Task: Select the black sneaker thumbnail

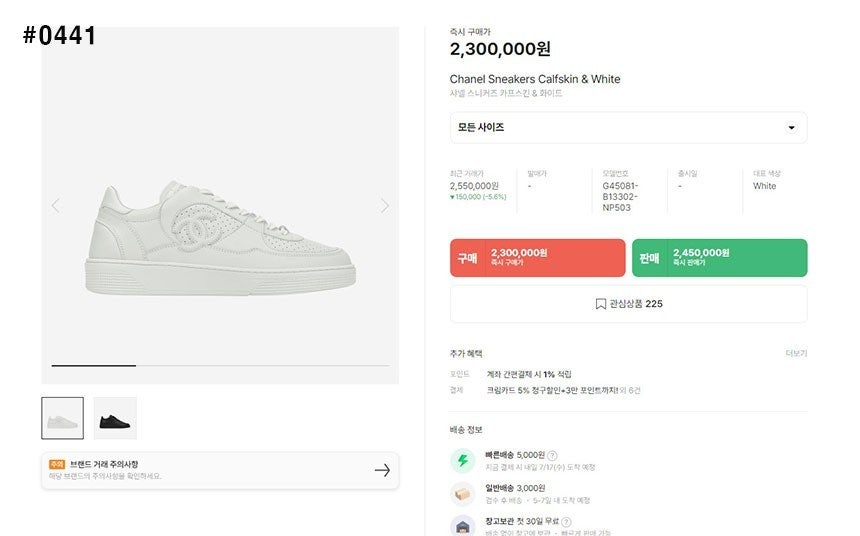Action: pyautogui.click(x=115, y=418)
